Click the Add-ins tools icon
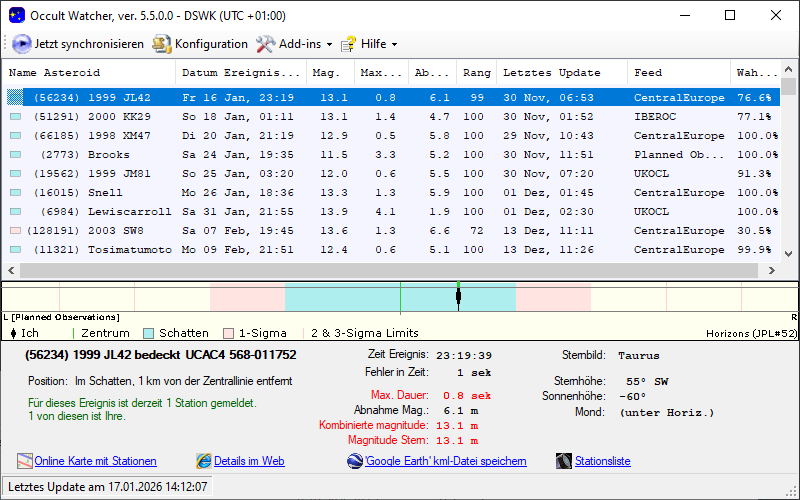 [x=265, y=44]
